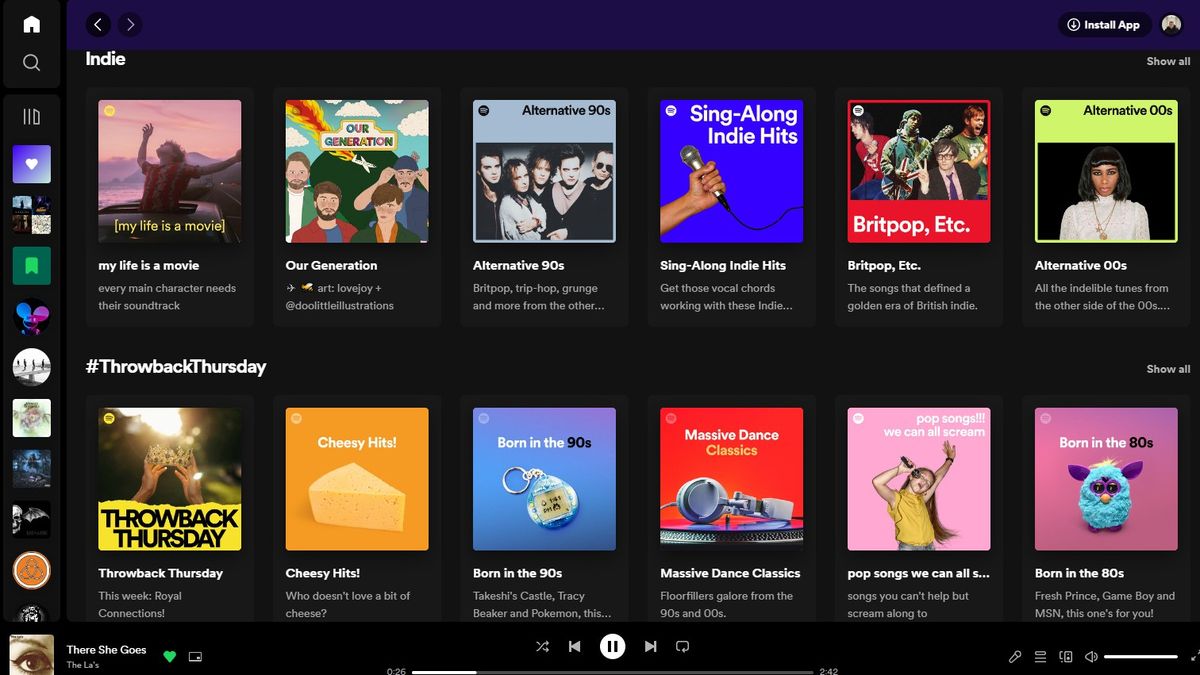
Task: Adjust the volume slider
Action: pyautogui.click(x=1141, y=657)
